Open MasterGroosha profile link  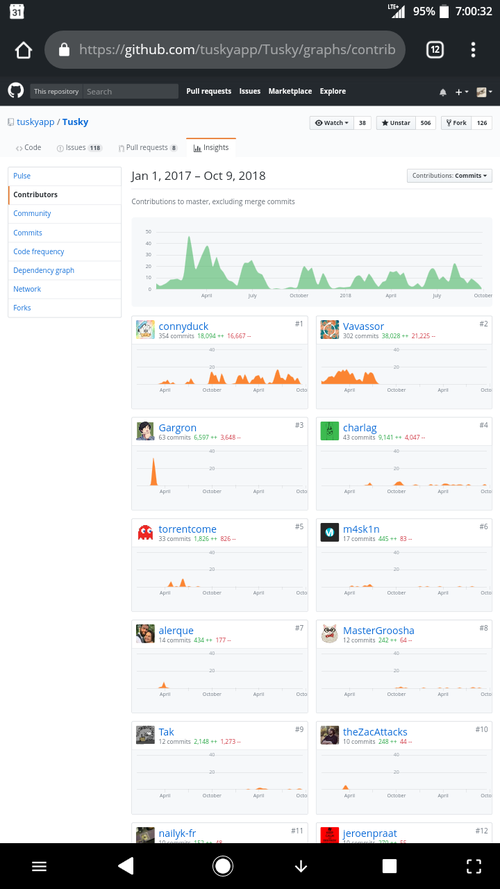[x=379, y=630]
